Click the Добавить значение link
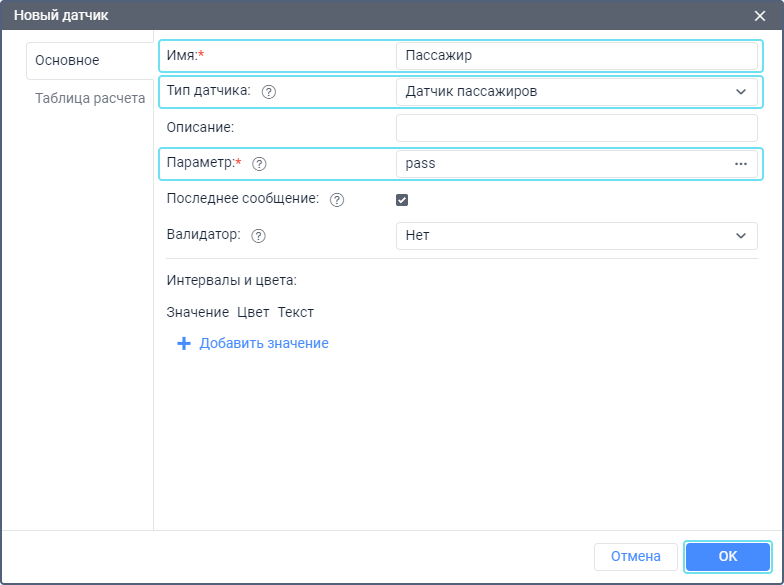Image resolution: width=784 pixels, height=585 pixels. (264, 343)
